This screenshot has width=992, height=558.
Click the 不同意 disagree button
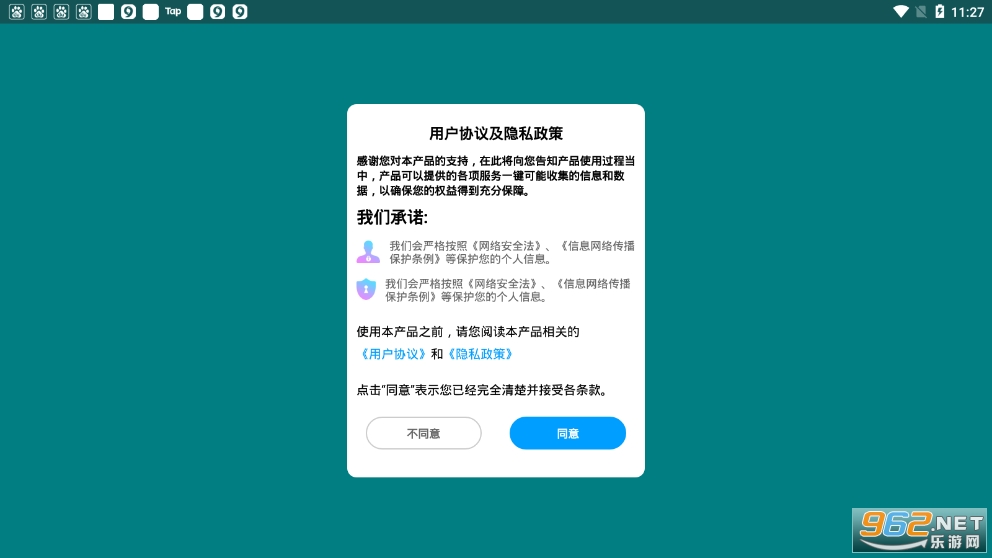[x=423, y=433]
